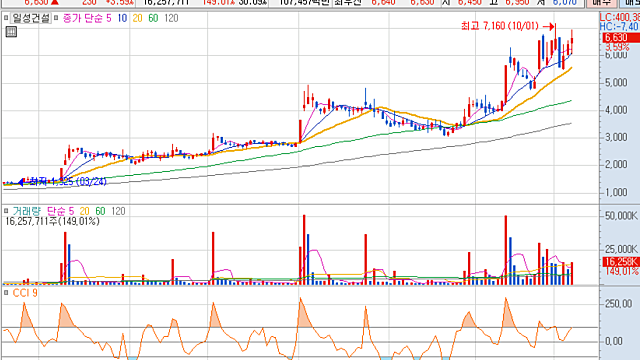Collapse the CCI 9 panel square marker
Image resolution: width=640 pixels, height=360 pixels.
6,293
